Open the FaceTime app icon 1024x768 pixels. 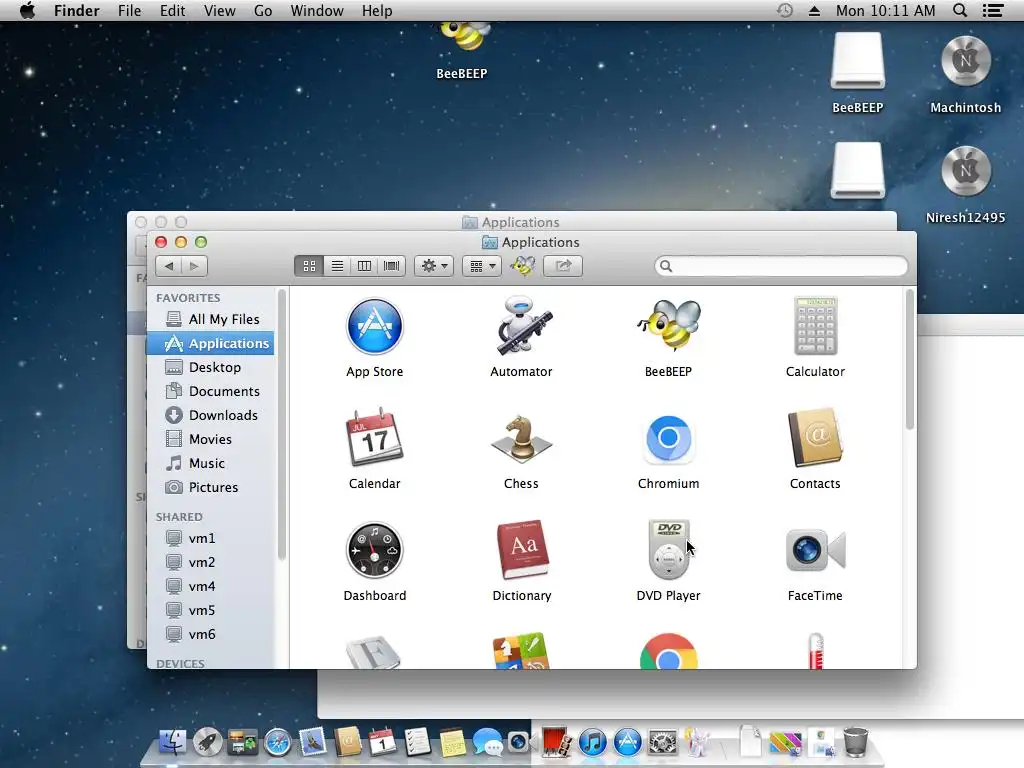click(x=815, y=551)
